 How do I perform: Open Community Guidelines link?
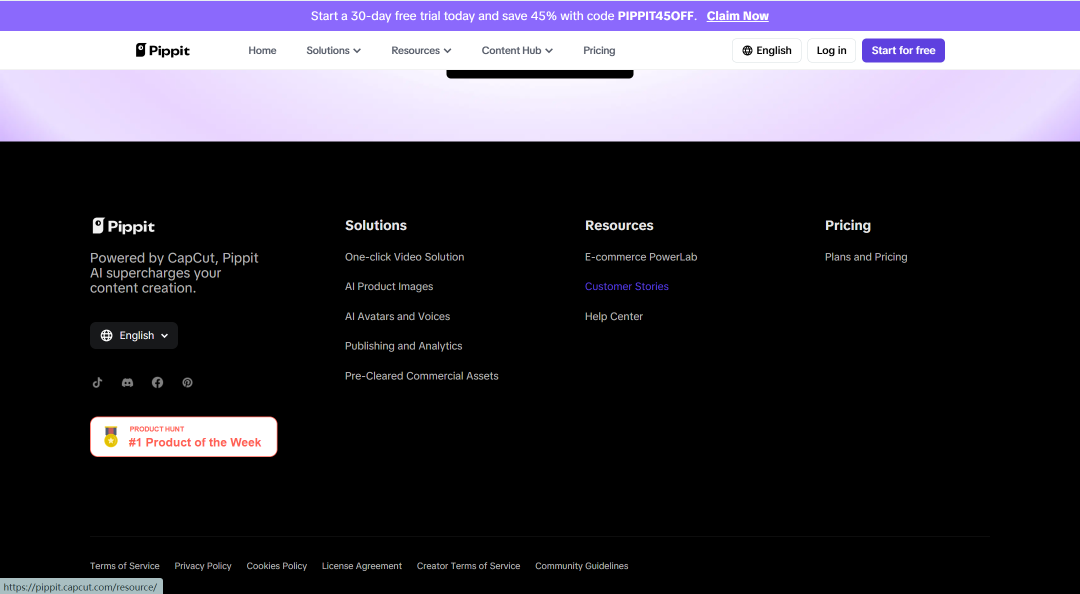(582, 566)
